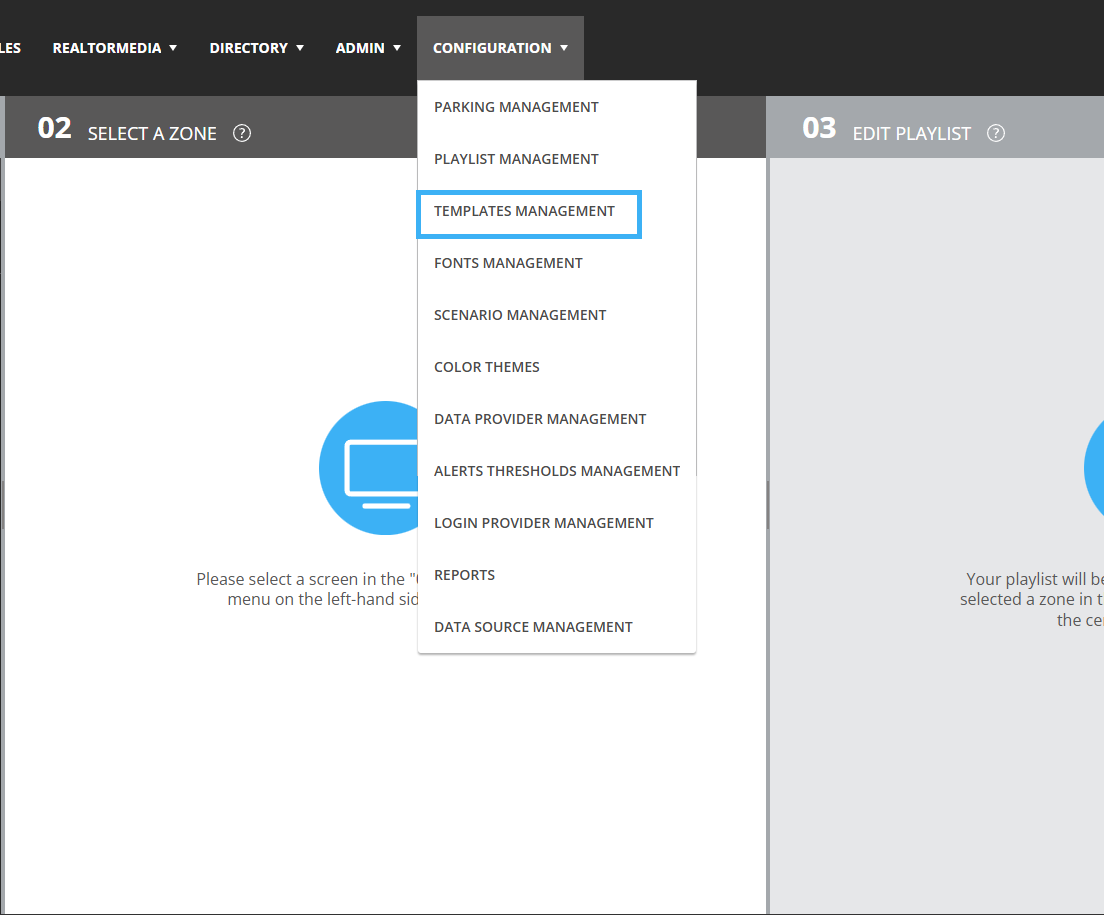Screen dimensions: 1104x915
Task: Collapse the Configuration dropdown menu
Action: click(500, 48)
